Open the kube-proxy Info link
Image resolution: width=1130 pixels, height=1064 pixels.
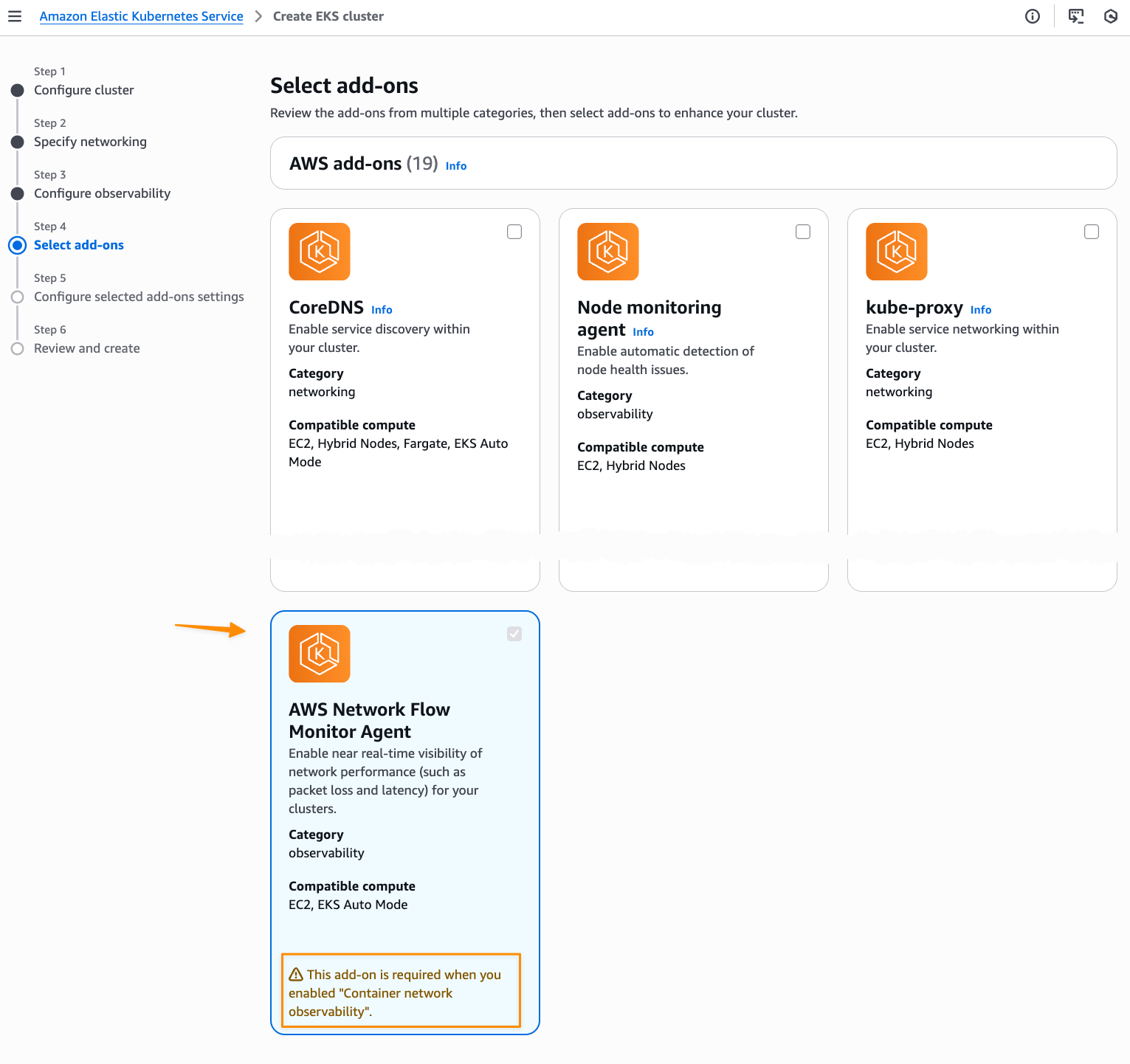(x=980, y=310)
